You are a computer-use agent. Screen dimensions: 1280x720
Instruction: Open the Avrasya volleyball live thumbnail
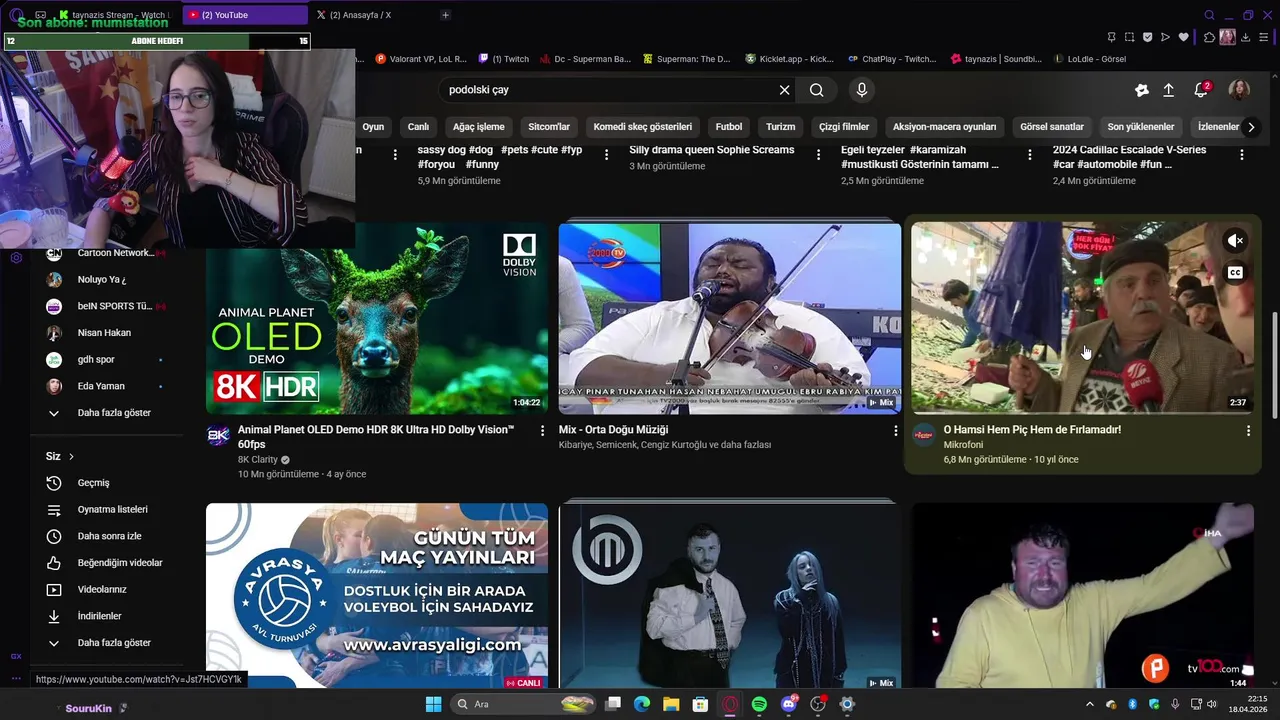377,595
